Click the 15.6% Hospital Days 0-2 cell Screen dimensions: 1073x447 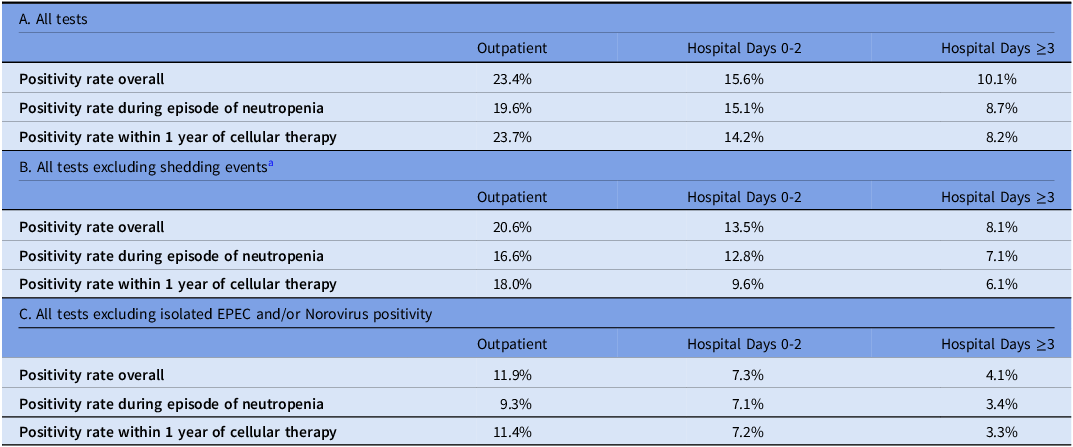[x=747, y=79]
